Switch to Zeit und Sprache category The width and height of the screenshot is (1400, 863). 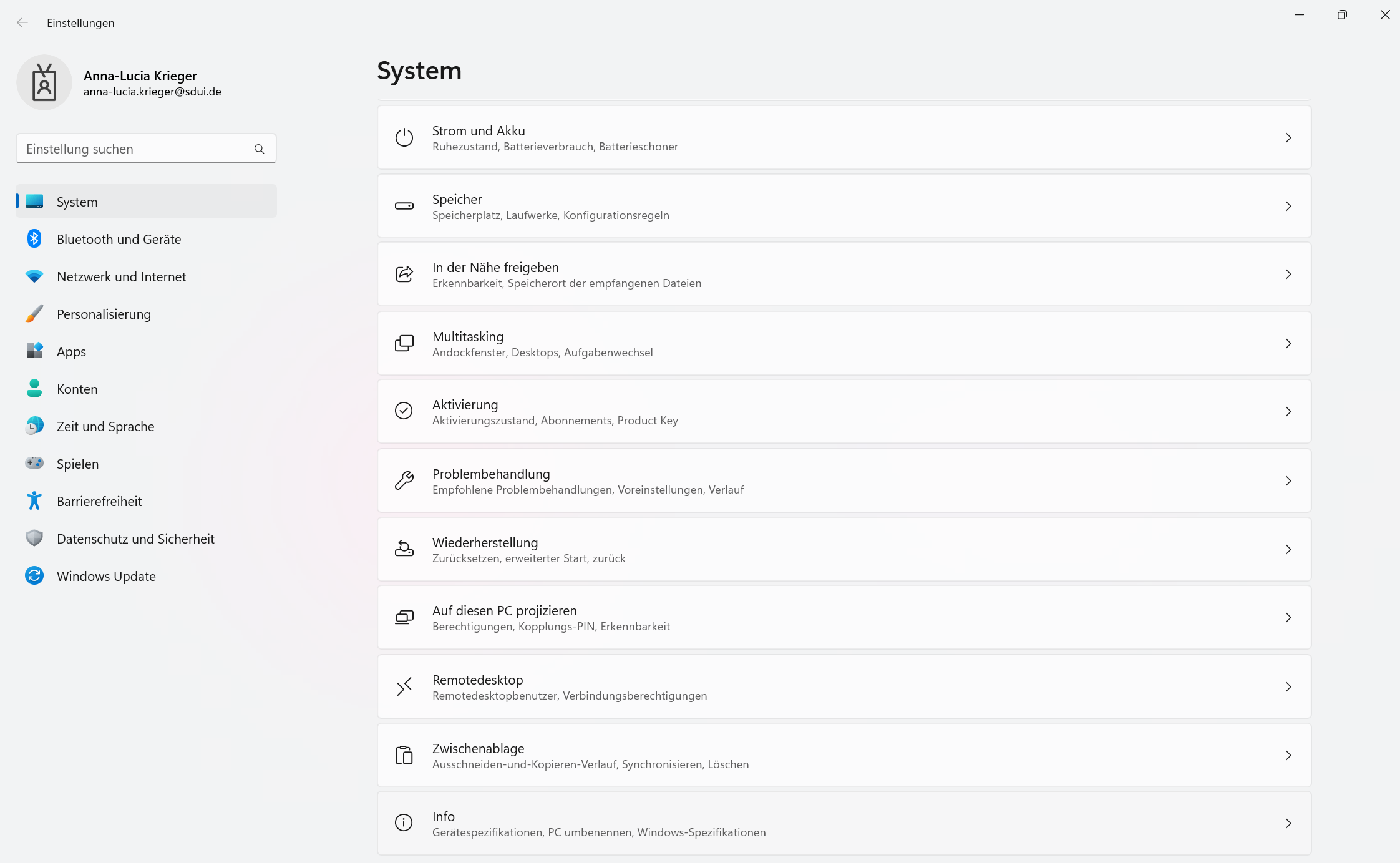105,426
